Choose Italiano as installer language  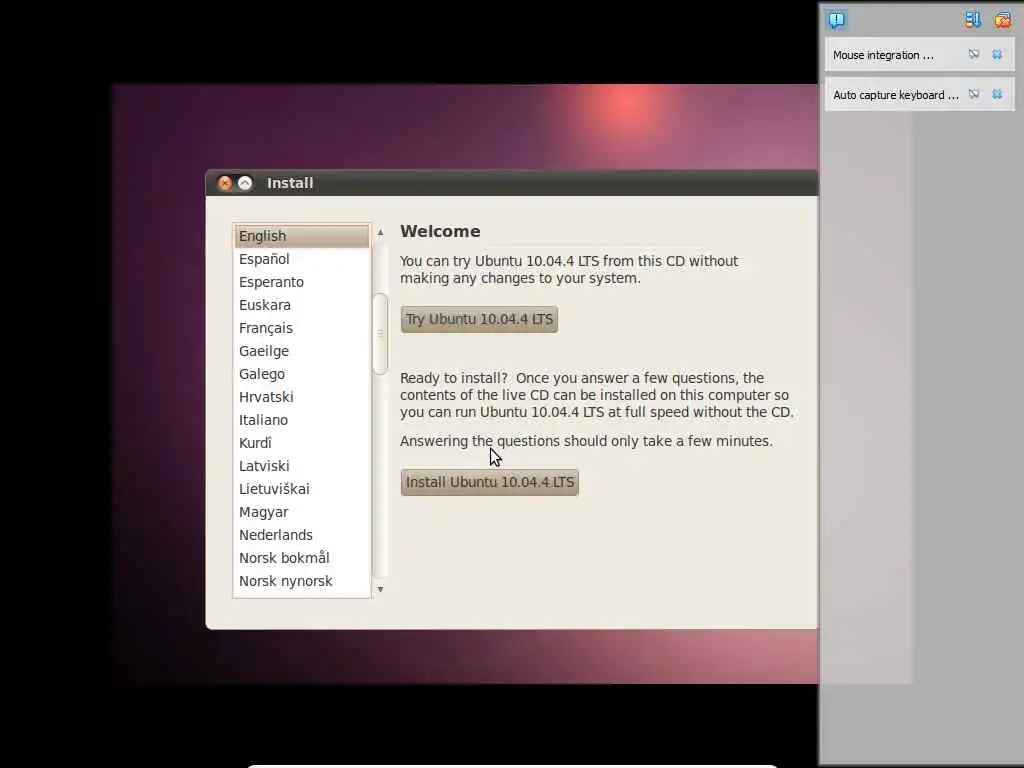(x=302, y=420)
